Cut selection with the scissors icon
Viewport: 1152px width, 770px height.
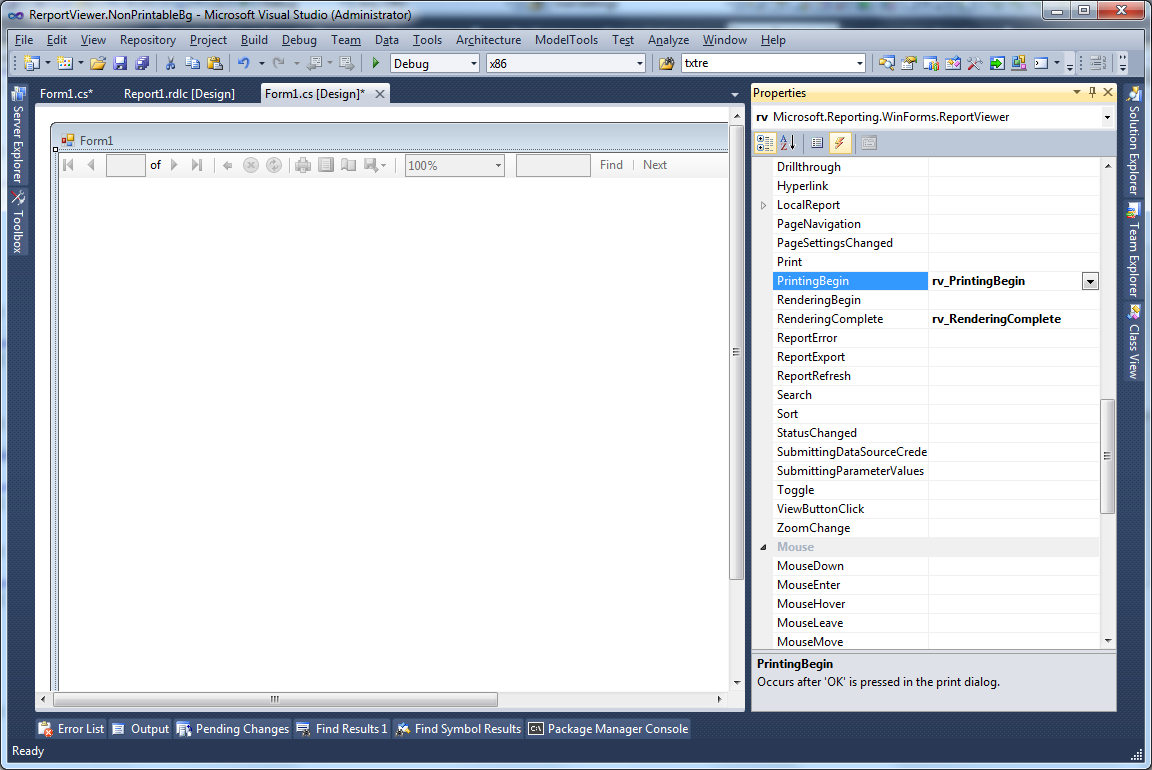pyautogui.click(x=170, y=63)
